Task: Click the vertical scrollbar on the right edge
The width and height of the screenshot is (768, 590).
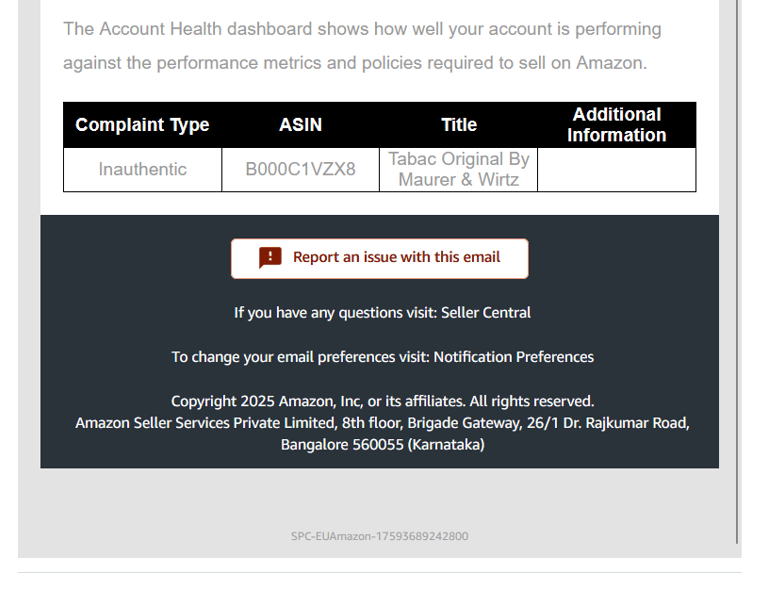Action: [x=737, y=272]
